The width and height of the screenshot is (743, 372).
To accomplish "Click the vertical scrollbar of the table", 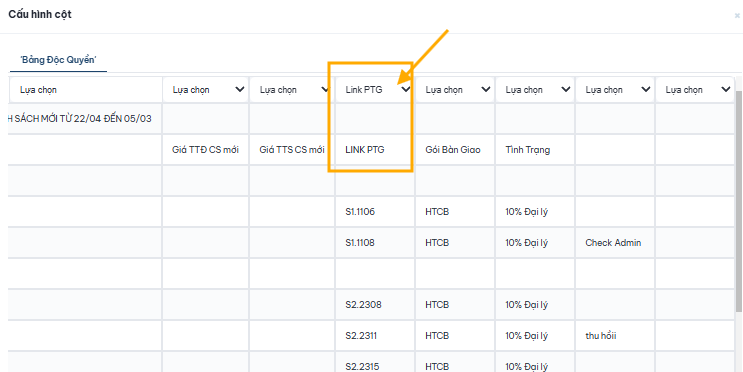I will (x=739, y=199).
